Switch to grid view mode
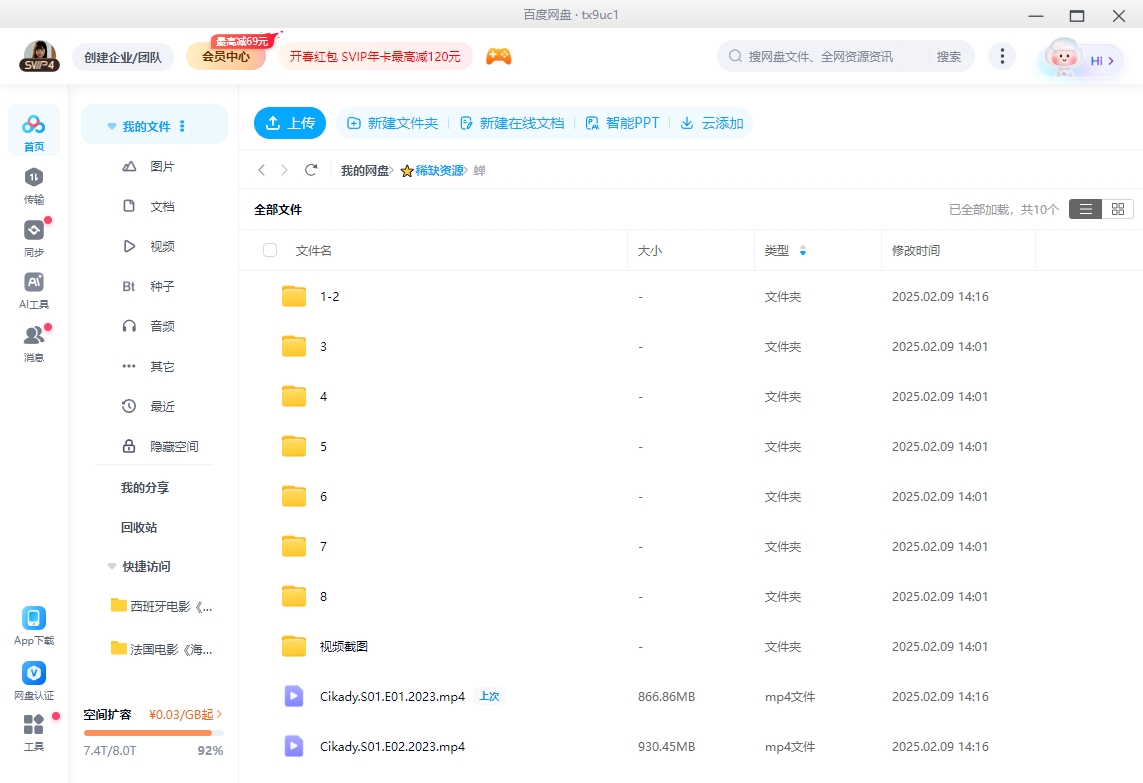 click(x=1117, y=209)
